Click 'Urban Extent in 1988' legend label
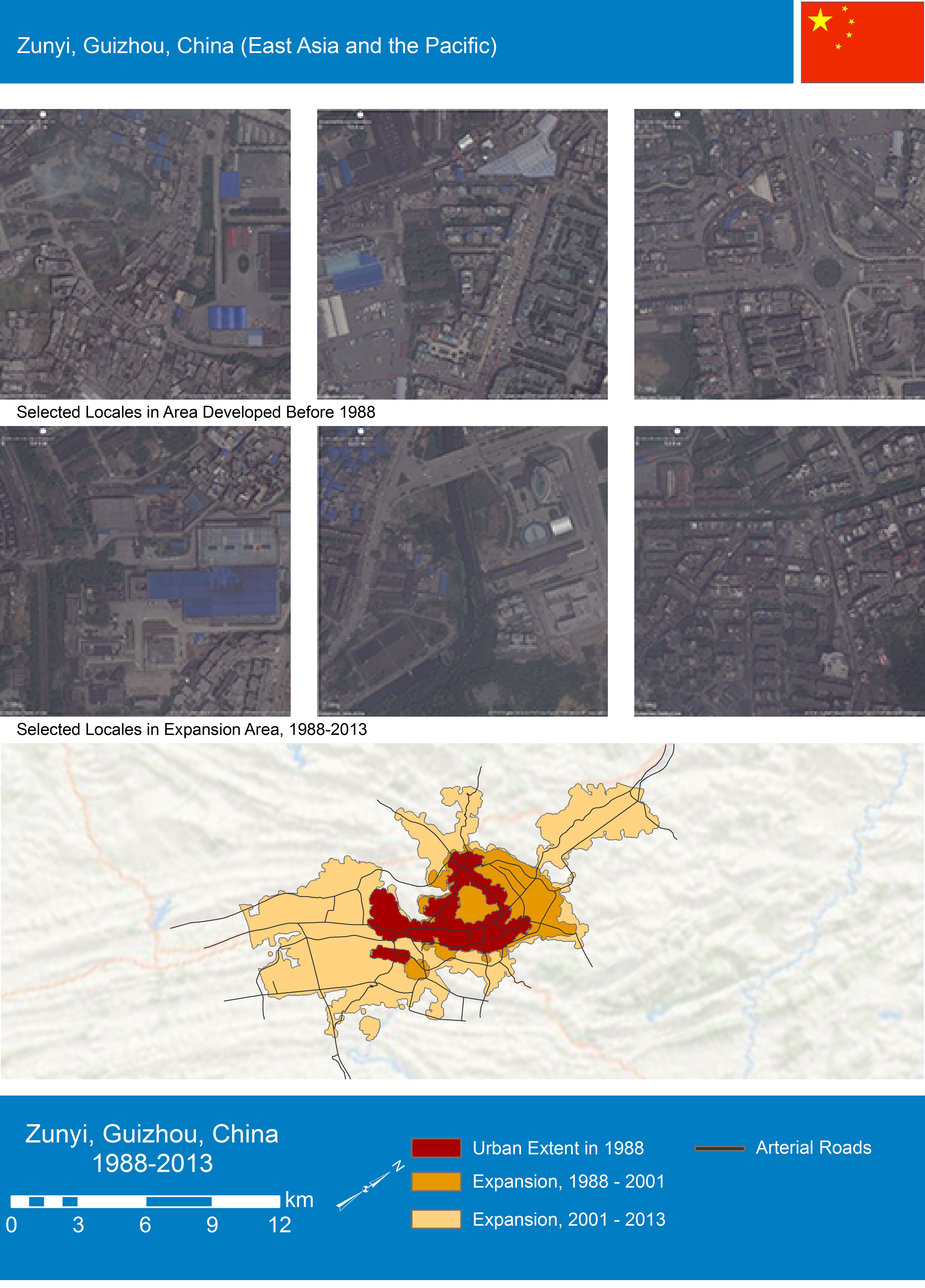The width and height of the screenshot is (925, 1288). [558, 1148]
